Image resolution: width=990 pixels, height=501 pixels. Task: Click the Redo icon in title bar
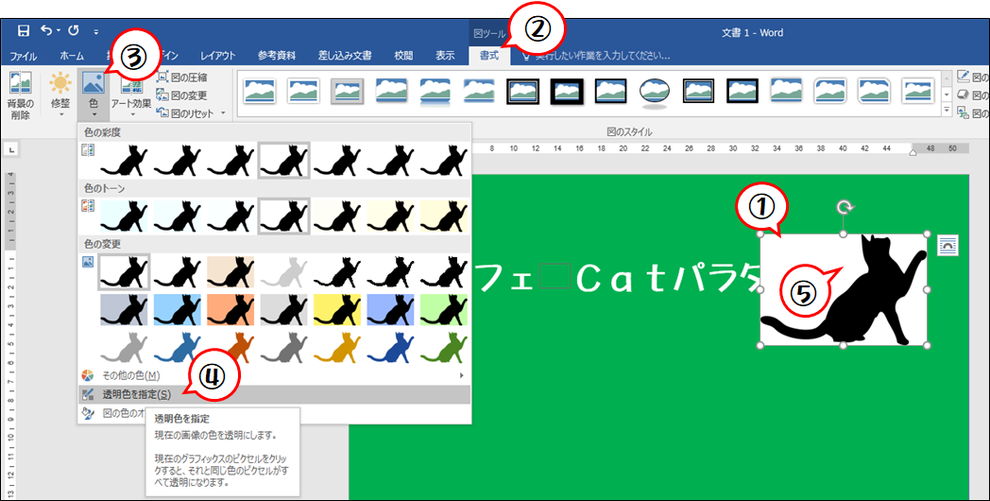[73, 30]
